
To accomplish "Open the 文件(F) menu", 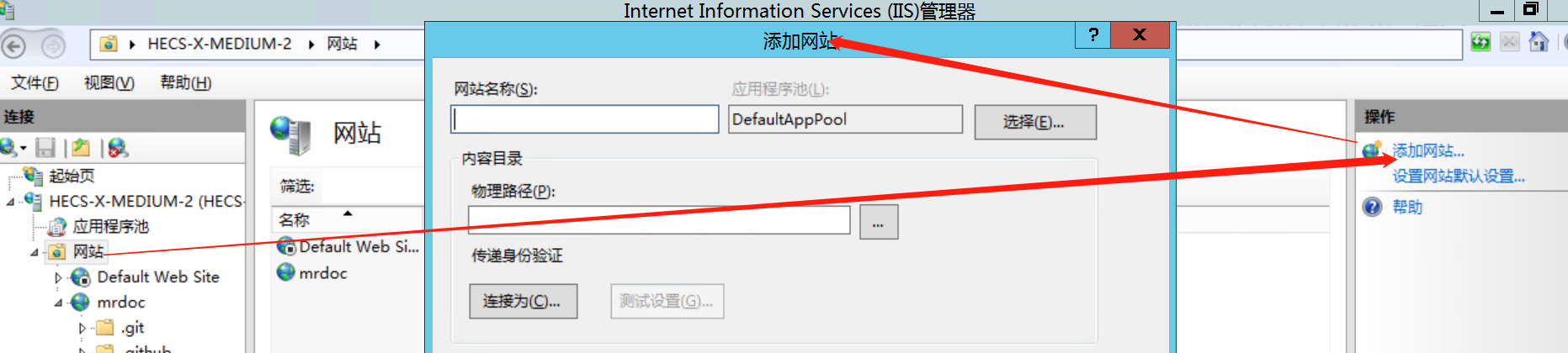I will click(35, 82).
